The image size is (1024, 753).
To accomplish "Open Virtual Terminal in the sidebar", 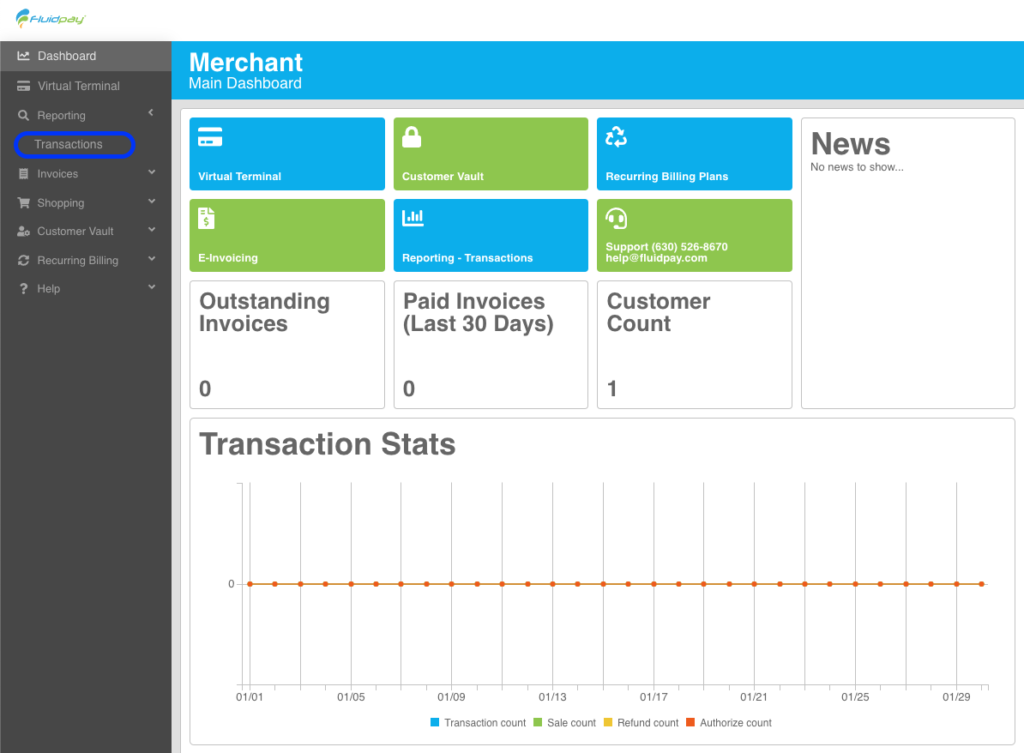I will coord(86,86).
